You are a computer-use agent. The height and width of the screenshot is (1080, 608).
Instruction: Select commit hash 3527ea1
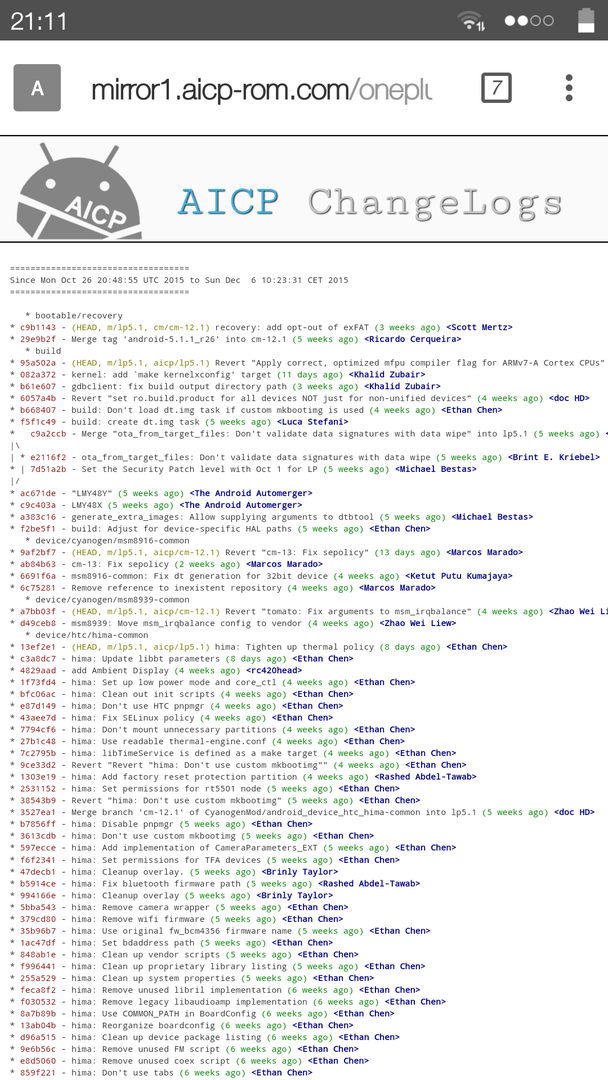click(x=38, y=812)
